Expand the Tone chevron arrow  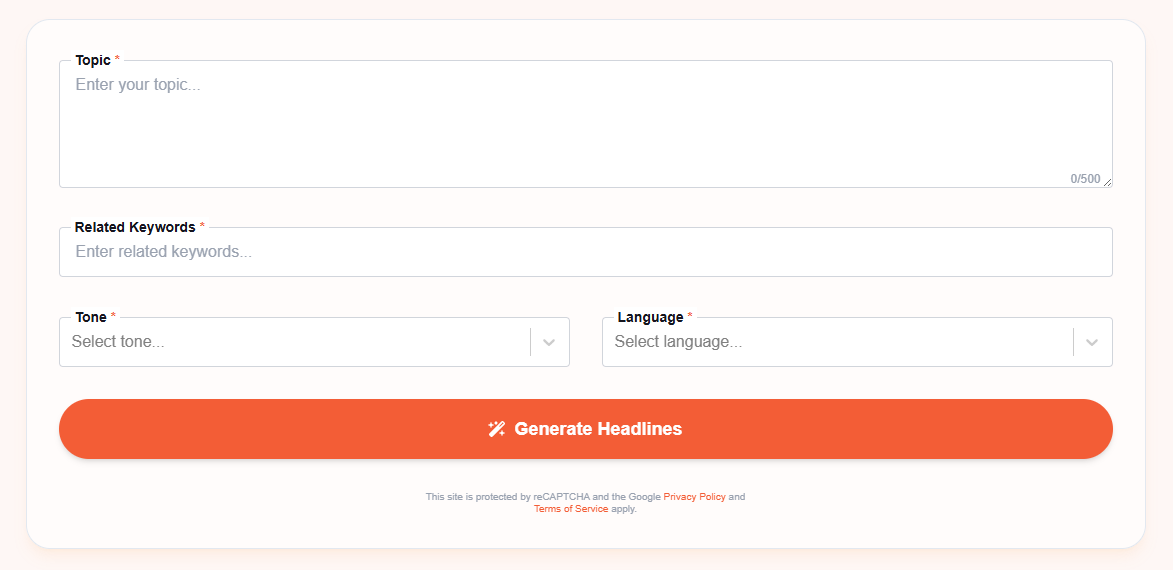point(549,343)
